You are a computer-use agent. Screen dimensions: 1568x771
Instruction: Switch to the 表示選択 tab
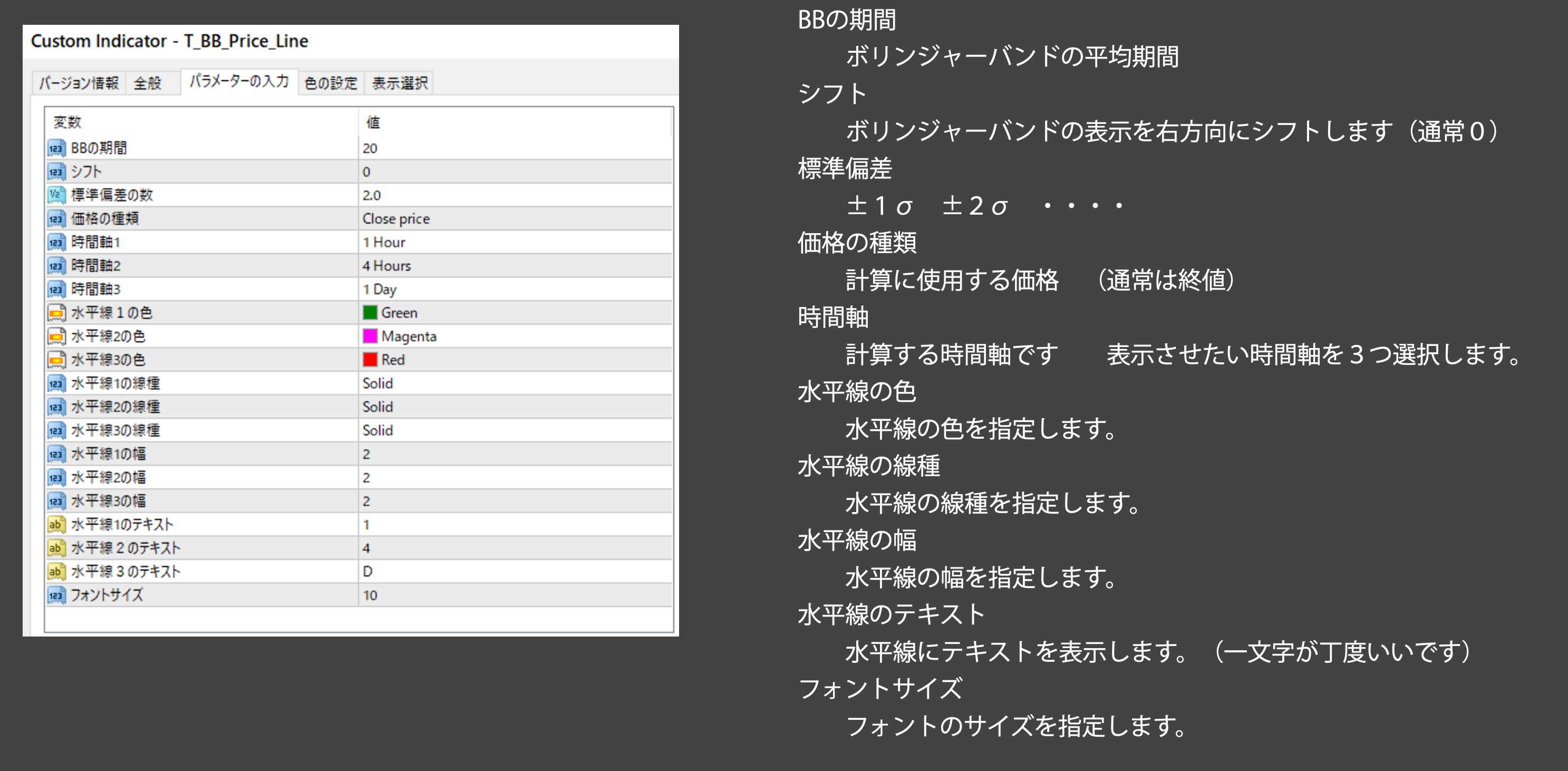(x=399, y=83)
